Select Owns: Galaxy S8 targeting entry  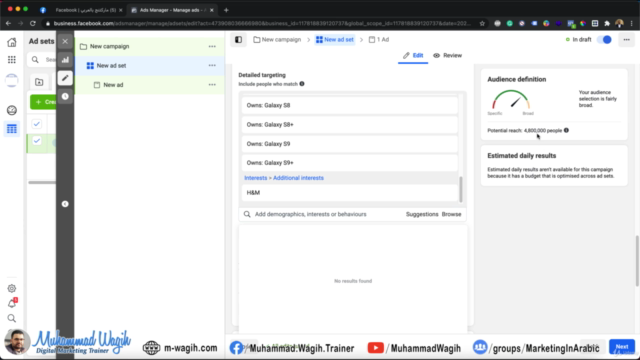[x=350, y=105]
